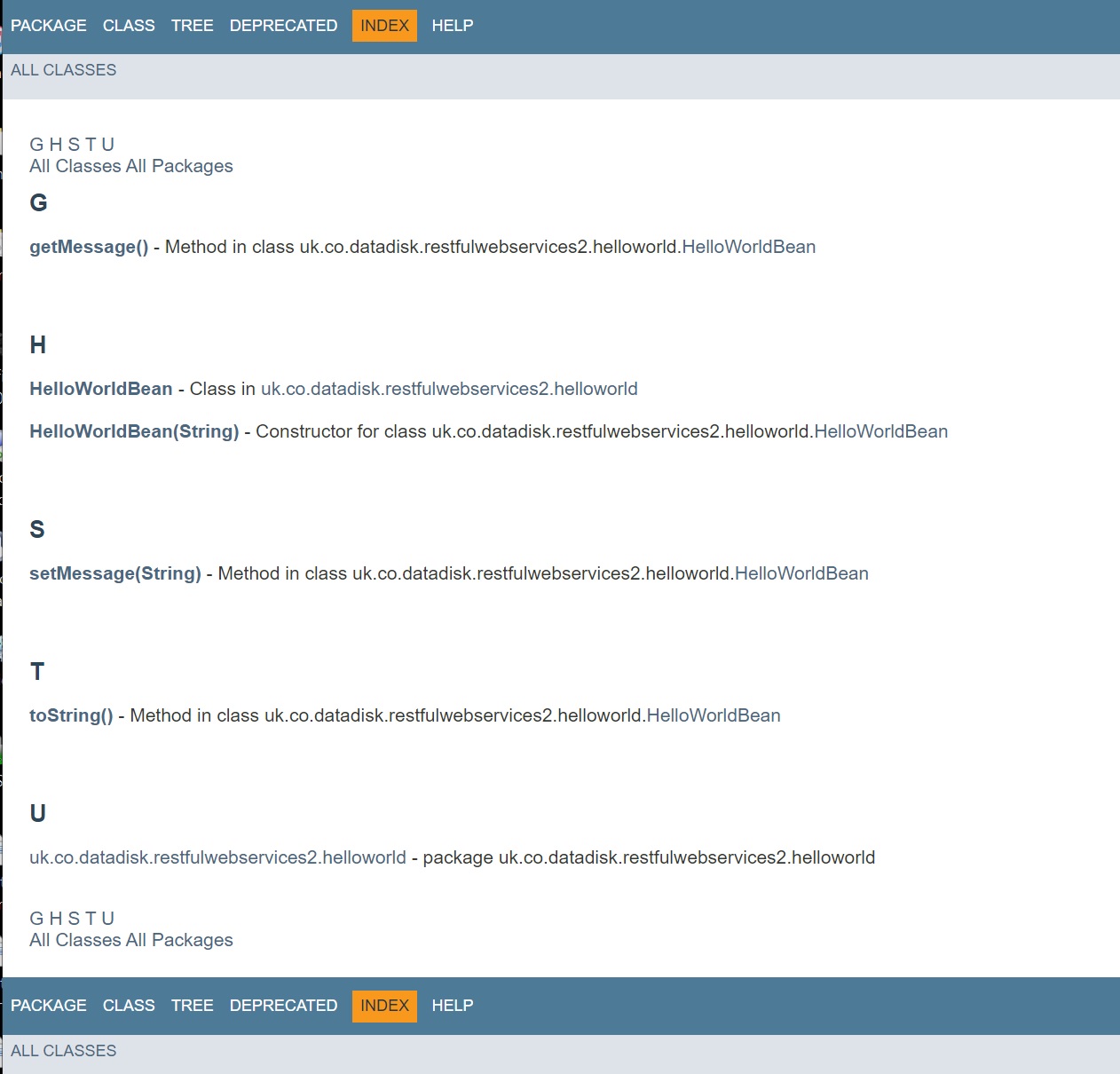The image size is (1120, 1074).
Task: Click INDEX tab in the bottom navigation bar
Action: (x=384, y=1006)
